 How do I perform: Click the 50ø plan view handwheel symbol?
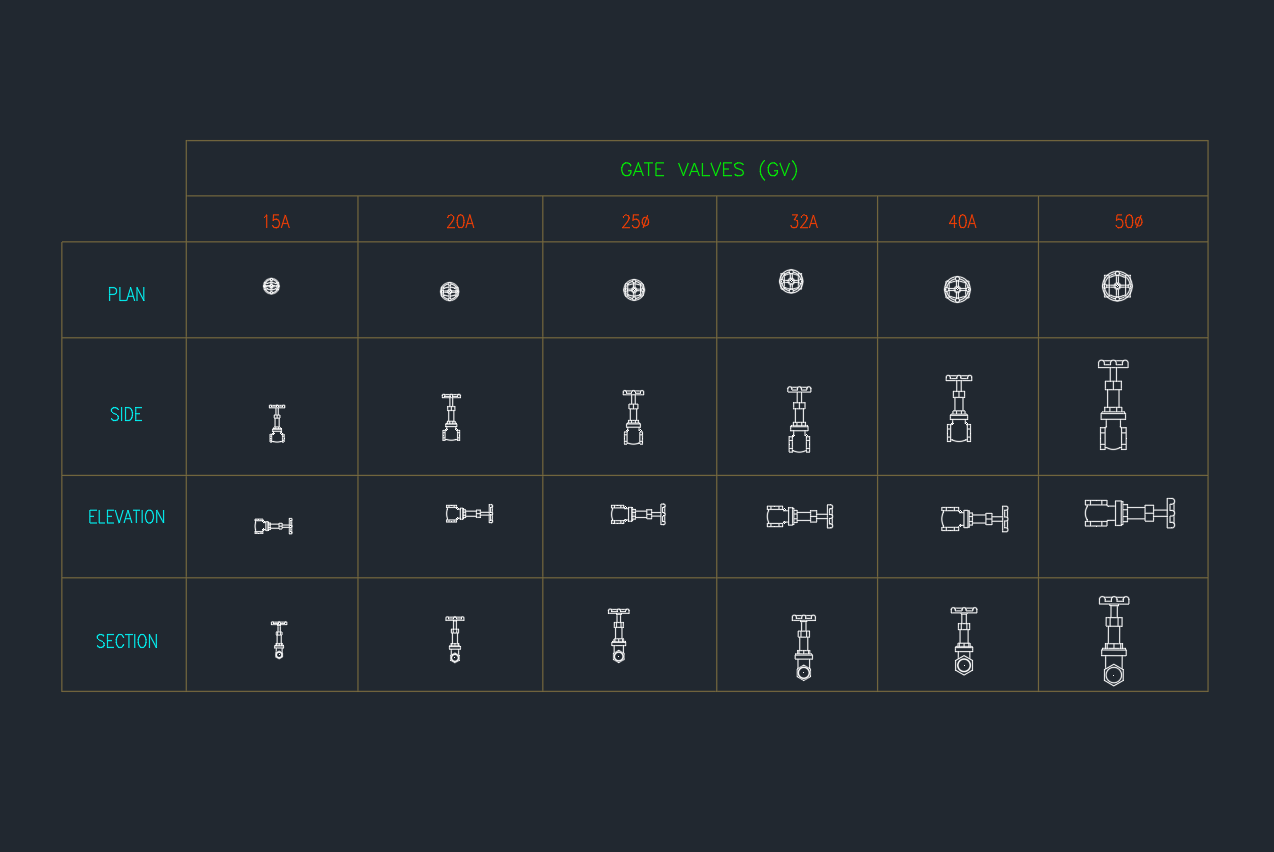(1117, 286)
